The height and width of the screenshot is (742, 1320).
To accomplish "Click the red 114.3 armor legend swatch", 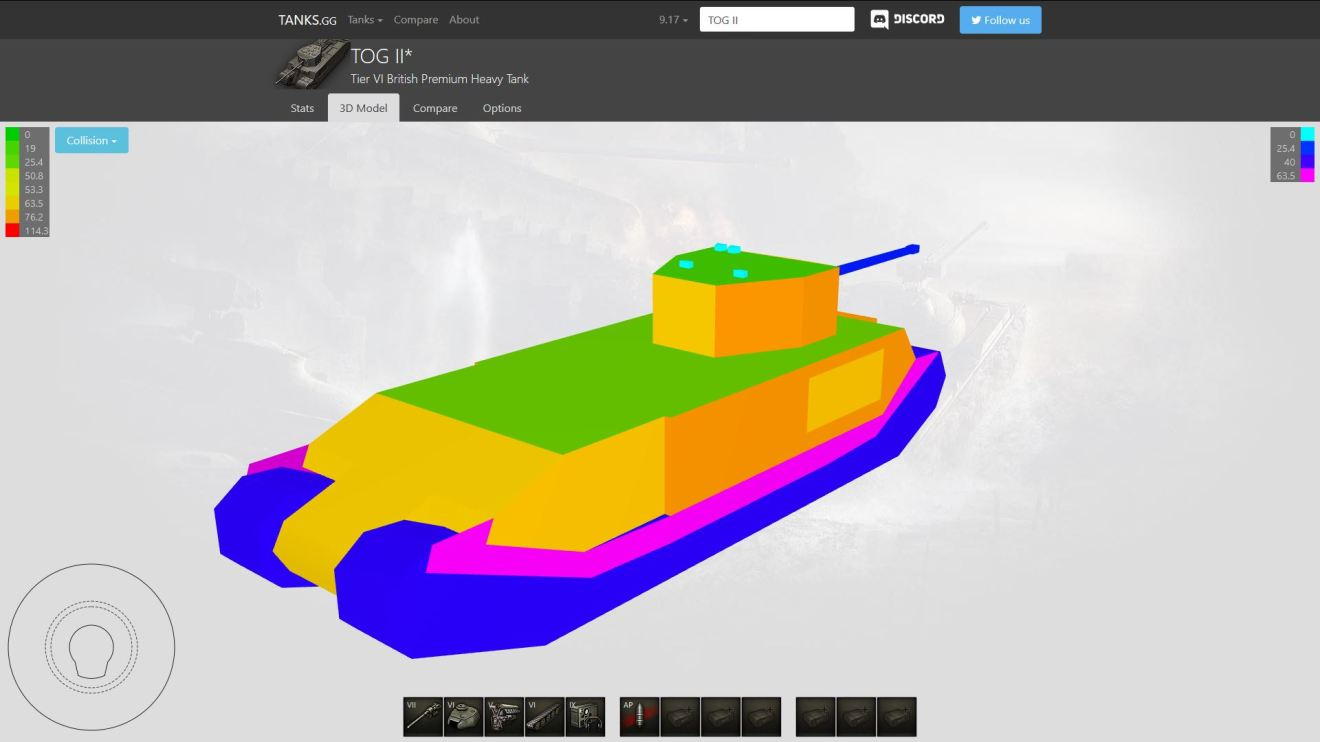I will click(12, 230).
